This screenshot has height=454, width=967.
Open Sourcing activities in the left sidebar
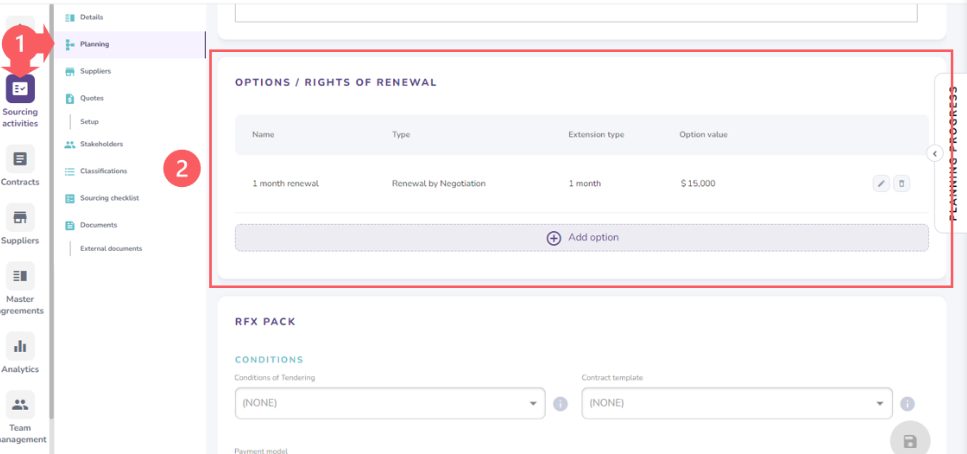pos(20,90)
